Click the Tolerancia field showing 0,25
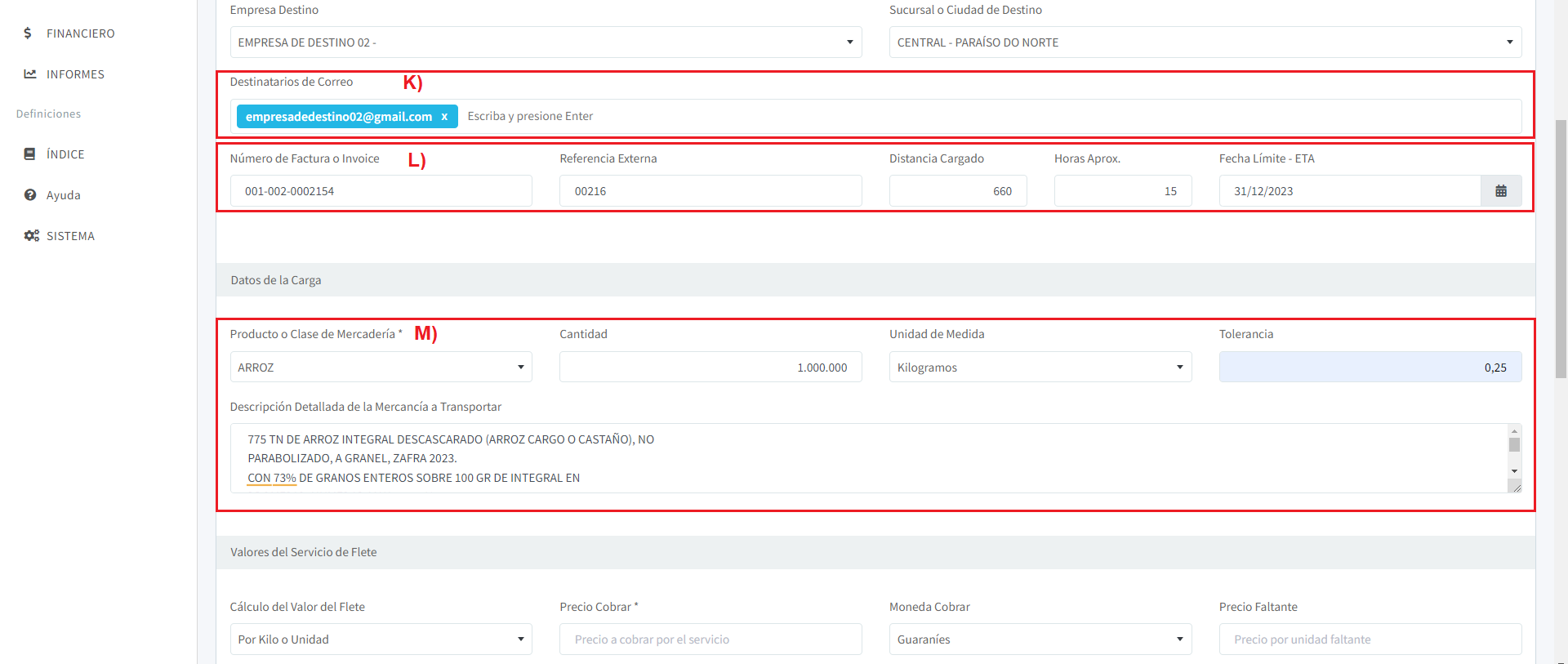 tap(1370, 368)
